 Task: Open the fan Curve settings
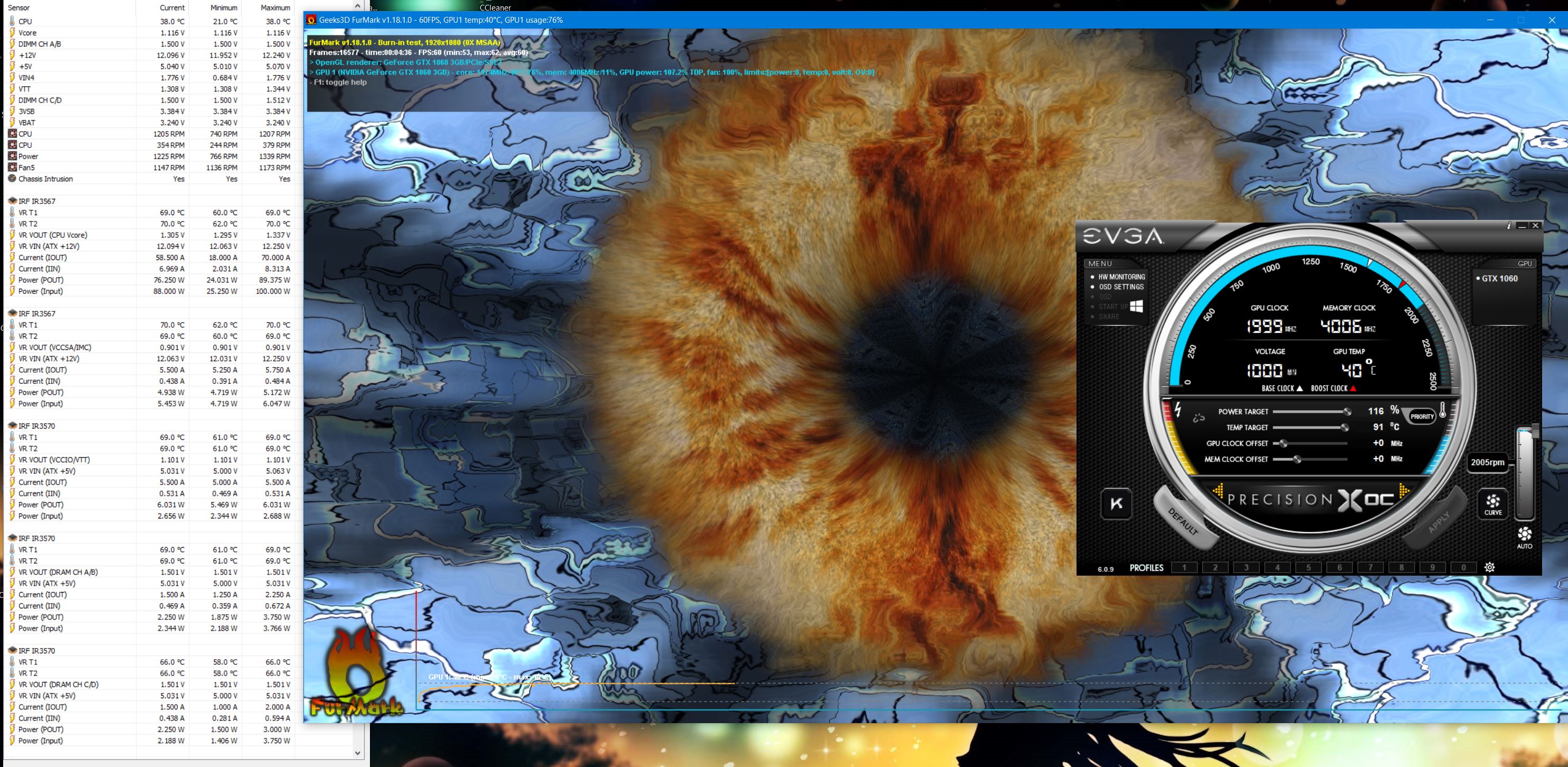pos(1492,503)
